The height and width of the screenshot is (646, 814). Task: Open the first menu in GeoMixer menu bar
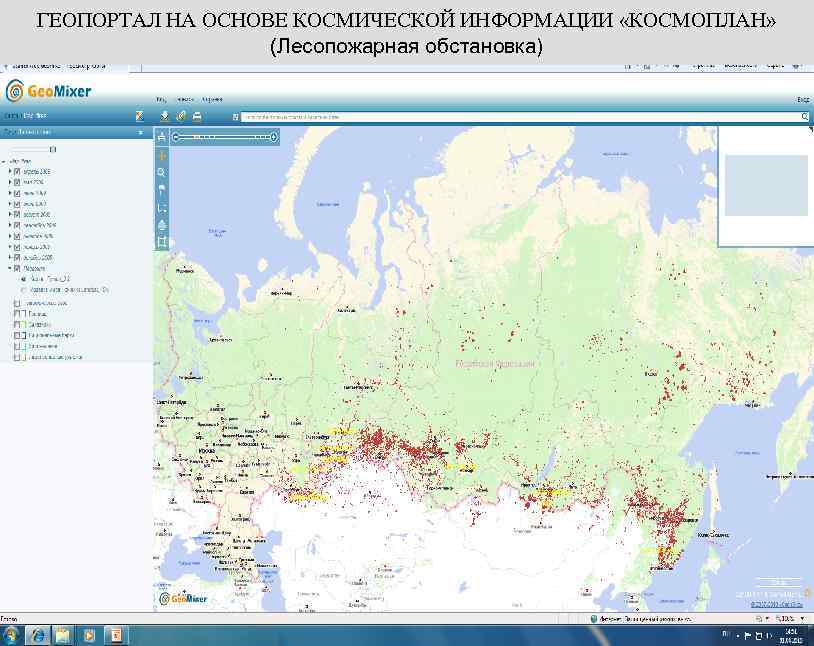[161, 99]
